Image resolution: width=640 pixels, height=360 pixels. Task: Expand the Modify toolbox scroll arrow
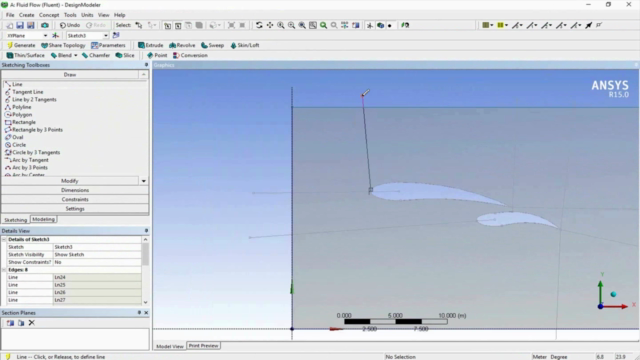pos(144,181)
